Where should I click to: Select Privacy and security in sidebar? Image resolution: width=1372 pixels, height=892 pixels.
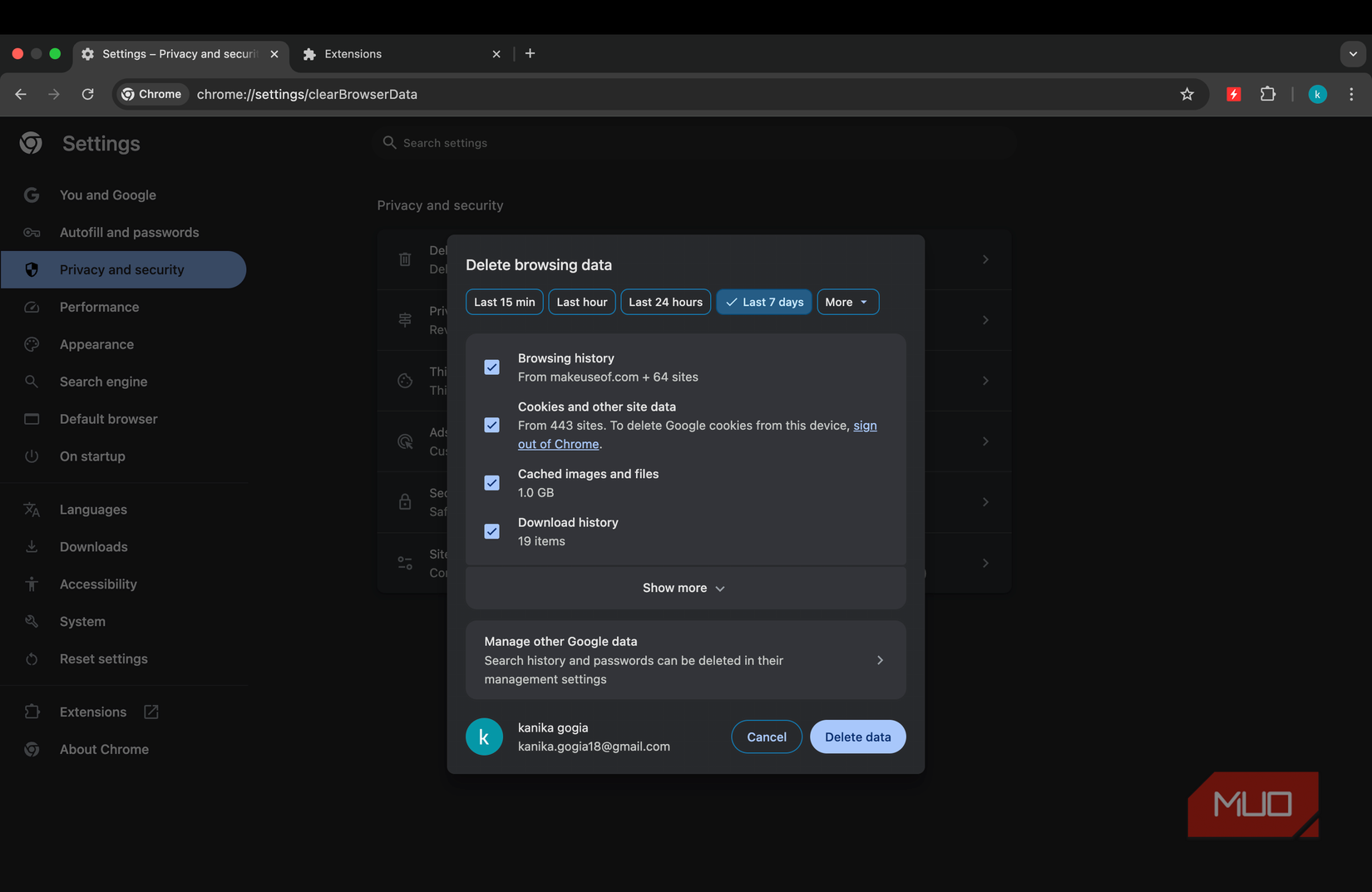[x=123, y=269]
